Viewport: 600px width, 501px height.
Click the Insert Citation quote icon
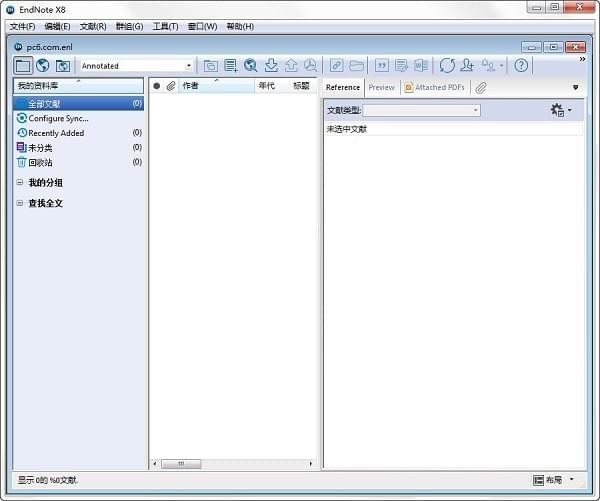382,66
